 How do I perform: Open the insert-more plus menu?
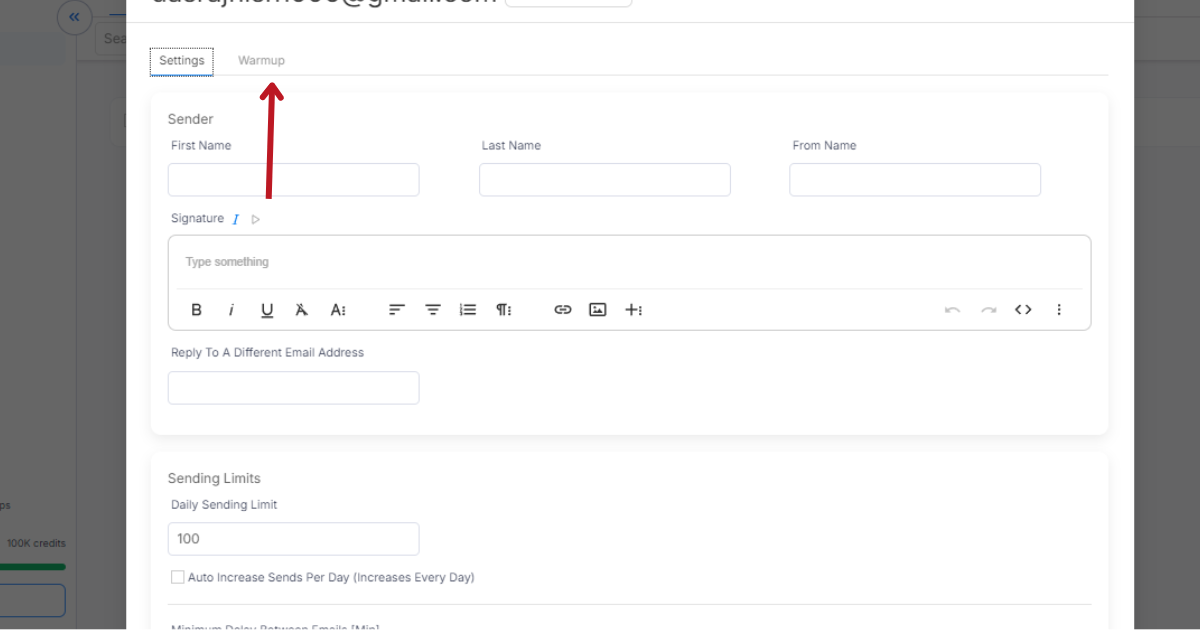coord(633,310)
